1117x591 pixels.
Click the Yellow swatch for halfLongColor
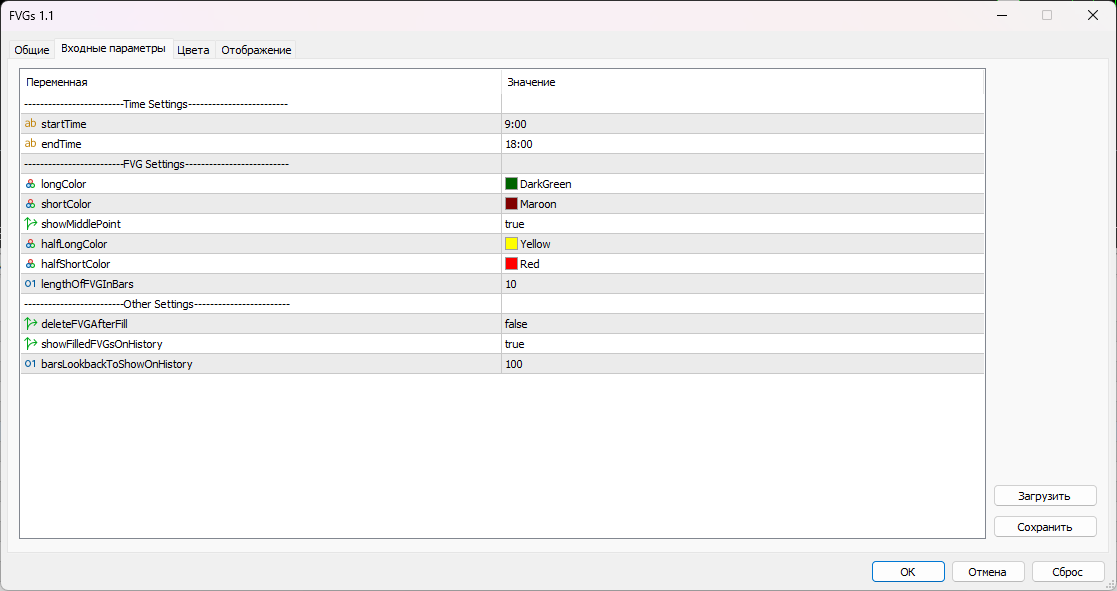tap(509, 243)
